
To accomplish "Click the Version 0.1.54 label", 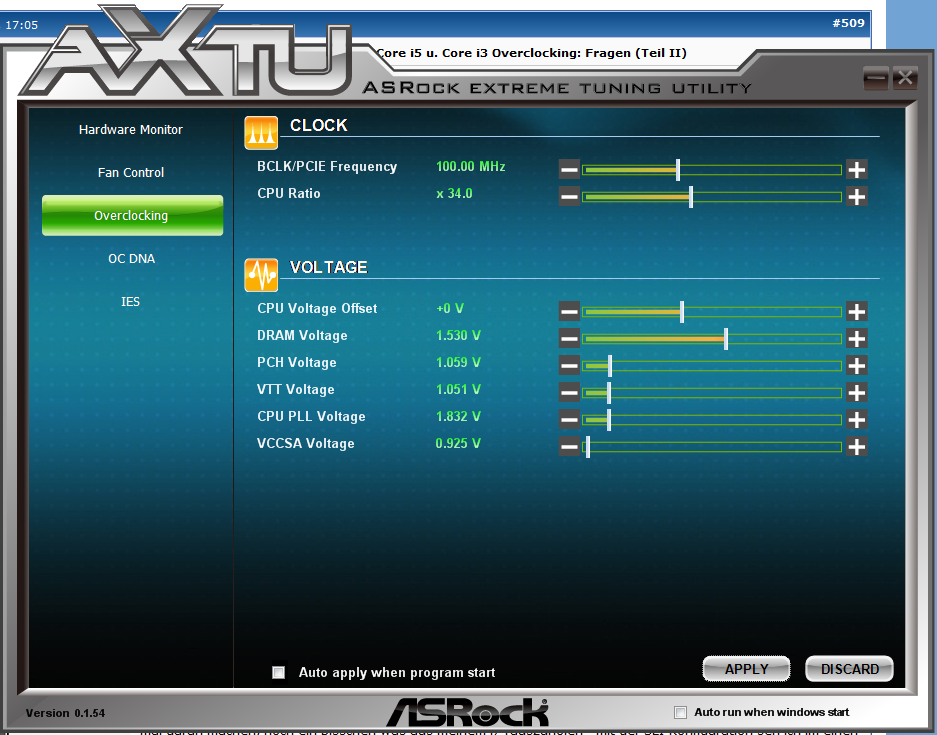I will click(65, 713).
